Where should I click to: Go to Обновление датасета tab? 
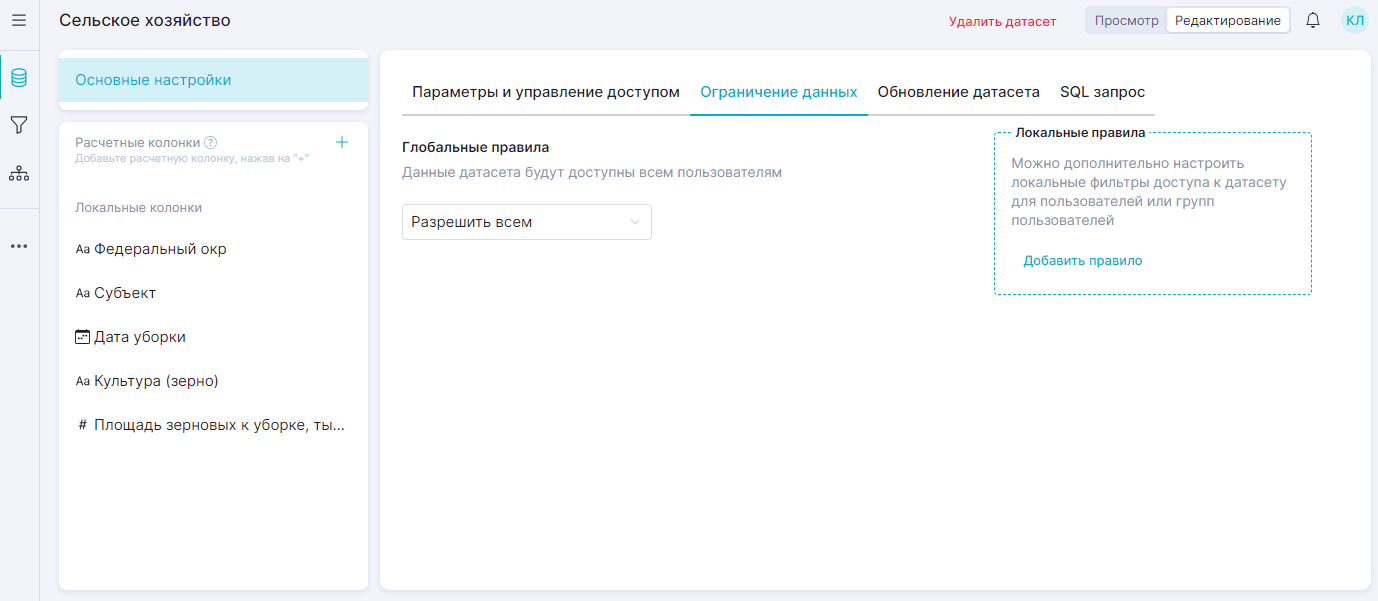[958, 92]
